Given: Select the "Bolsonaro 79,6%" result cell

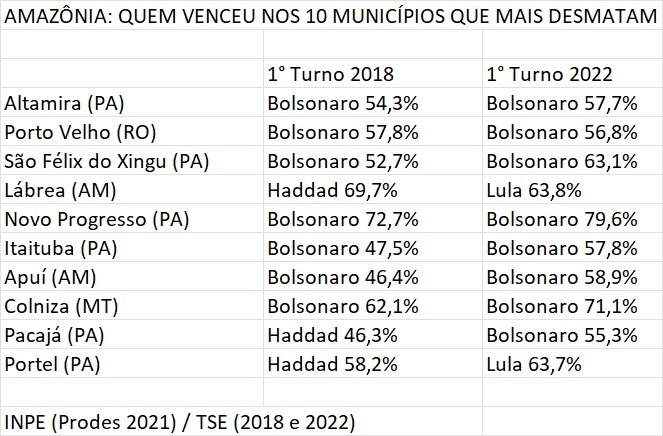Looking at the screenshot, I should click(562, 219).
